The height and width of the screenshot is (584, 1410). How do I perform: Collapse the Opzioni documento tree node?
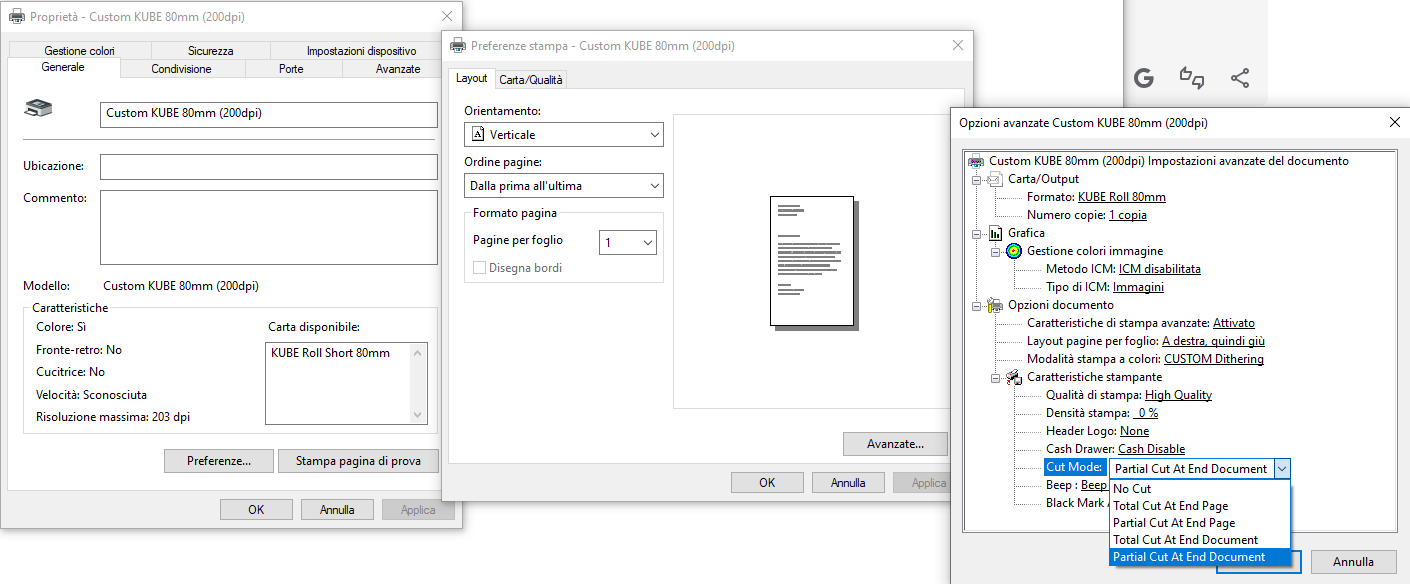coord(977,305)
